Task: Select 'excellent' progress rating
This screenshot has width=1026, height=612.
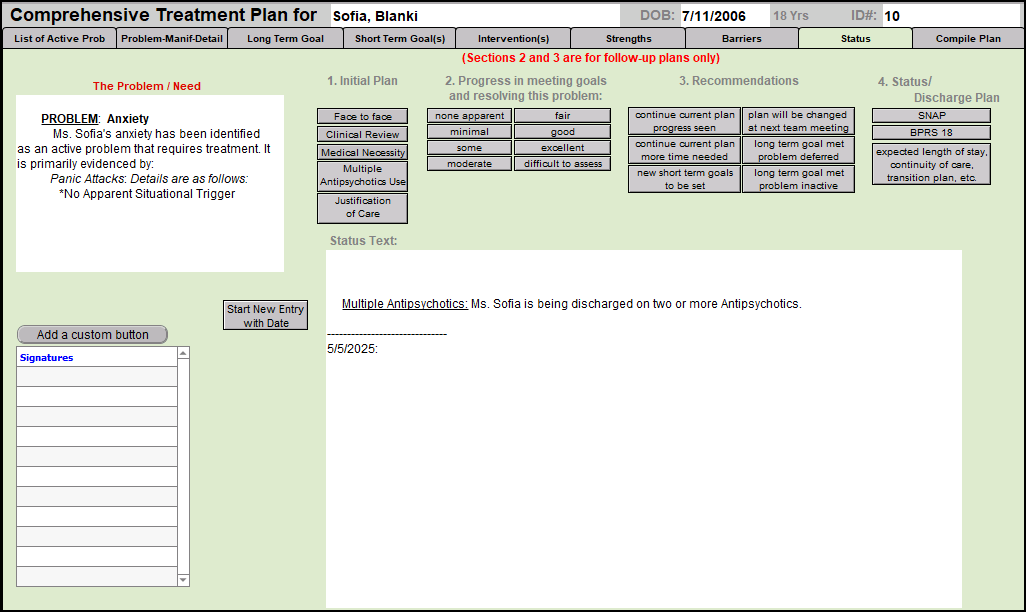Action: click(x=562, y=148)
